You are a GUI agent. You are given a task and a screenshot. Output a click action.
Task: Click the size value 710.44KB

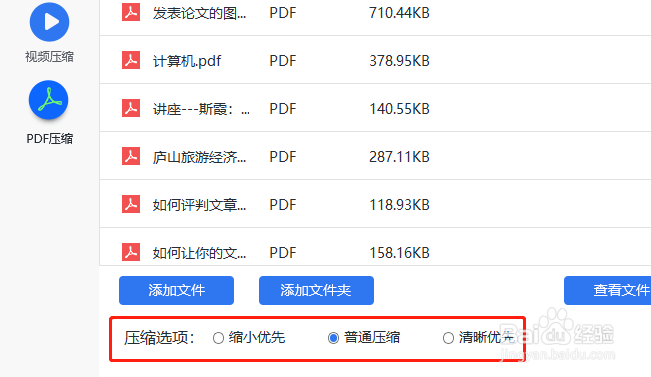(399, 13)
